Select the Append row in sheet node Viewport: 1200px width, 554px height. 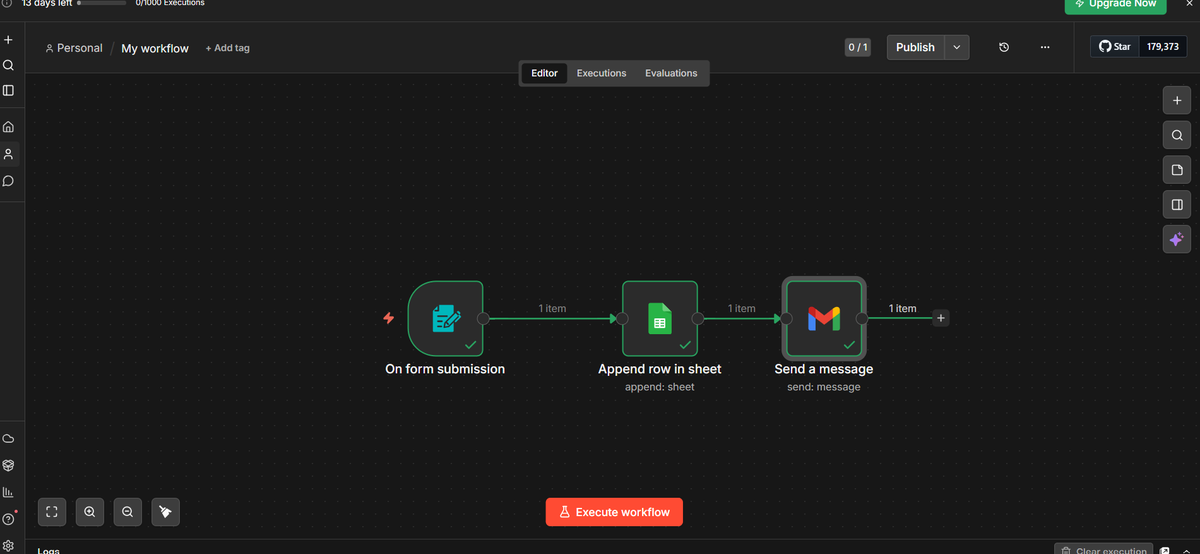(660, 319)
